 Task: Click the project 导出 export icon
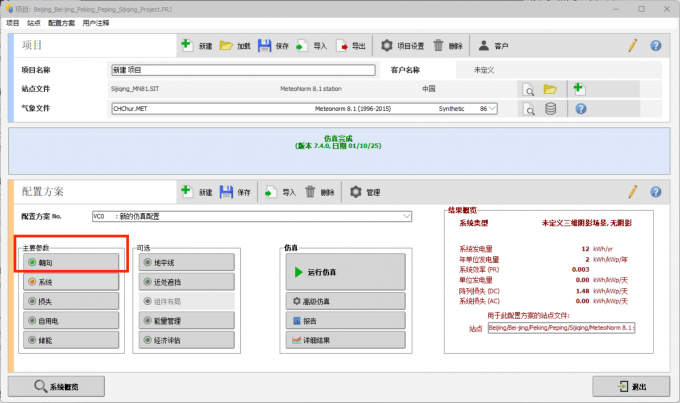[341, 46]
